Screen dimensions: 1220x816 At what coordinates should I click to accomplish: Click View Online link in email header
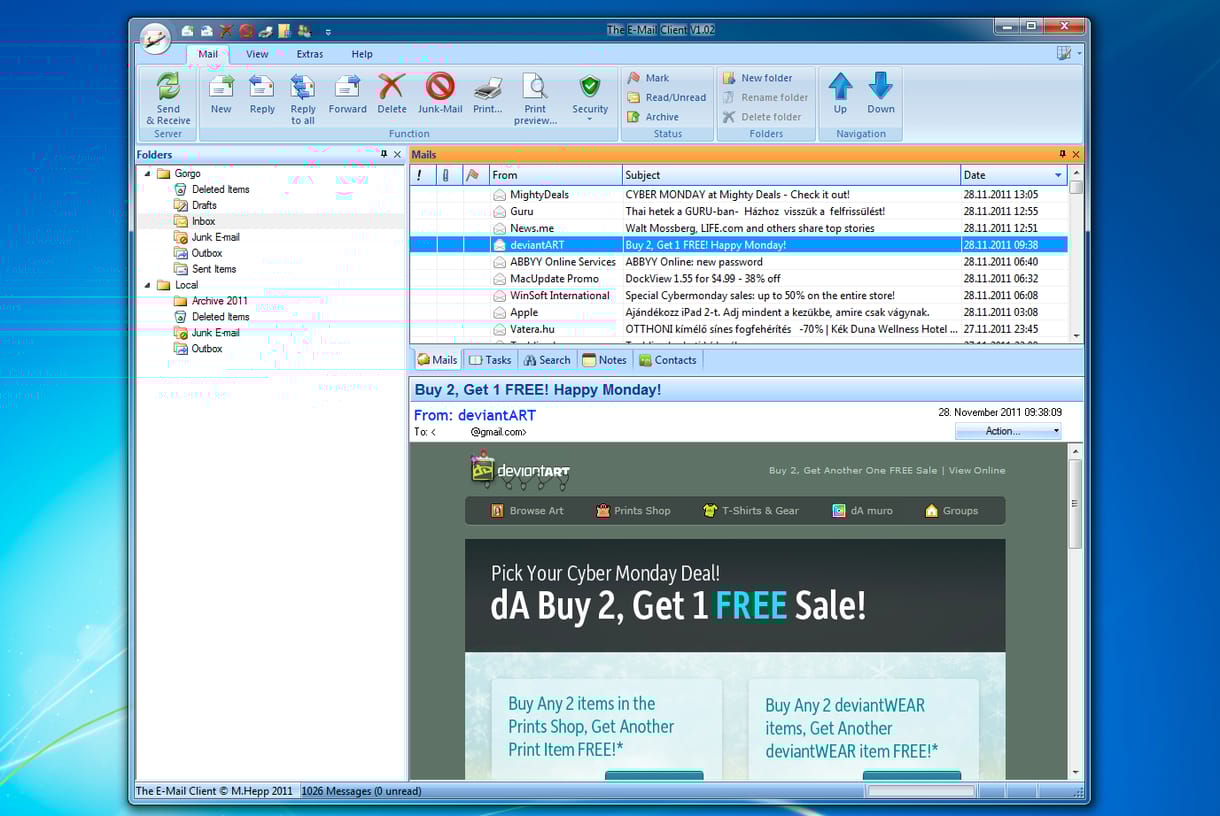[x=977, y=470]
